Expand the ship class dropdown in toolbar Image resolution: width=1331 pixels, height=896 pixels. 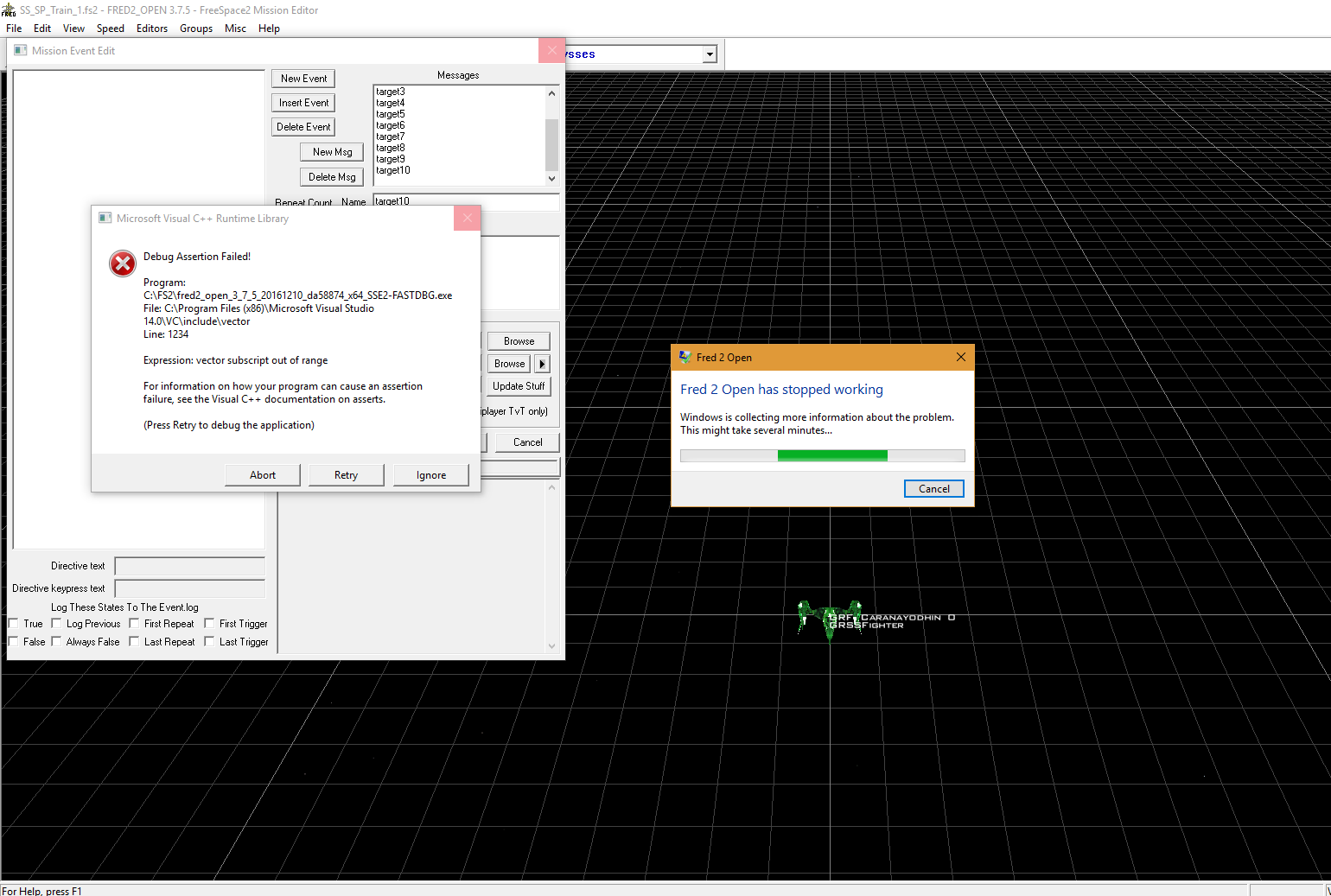coord(710,54)
